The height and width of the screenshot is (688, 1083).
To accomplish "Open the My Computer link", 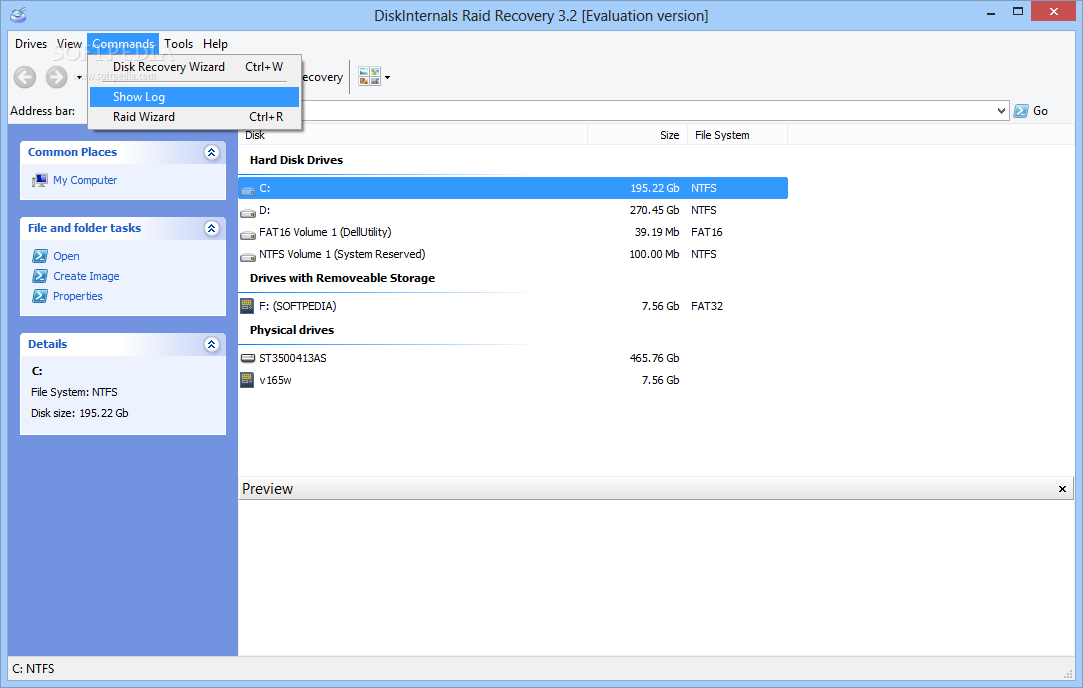I will tap(85, 180).
